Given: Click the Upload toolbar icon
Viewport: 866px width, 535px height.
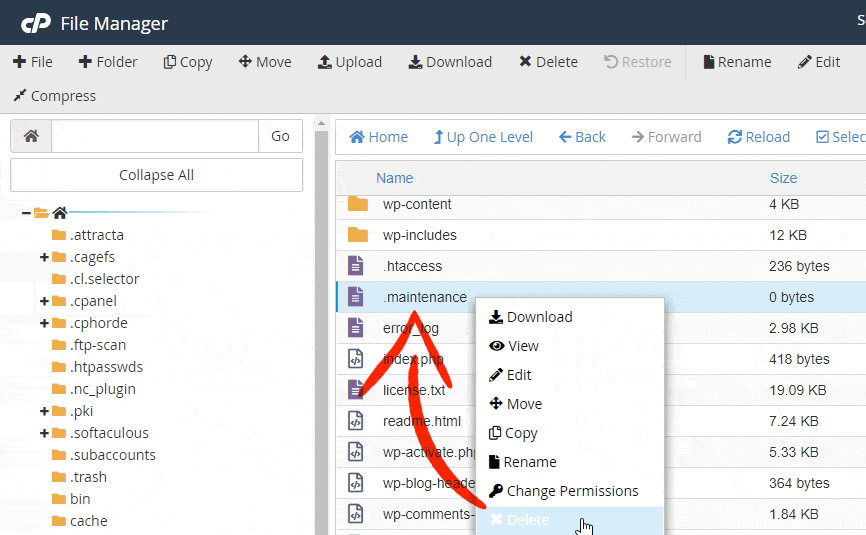Looking at the screenshot, I should click(325, 62).
